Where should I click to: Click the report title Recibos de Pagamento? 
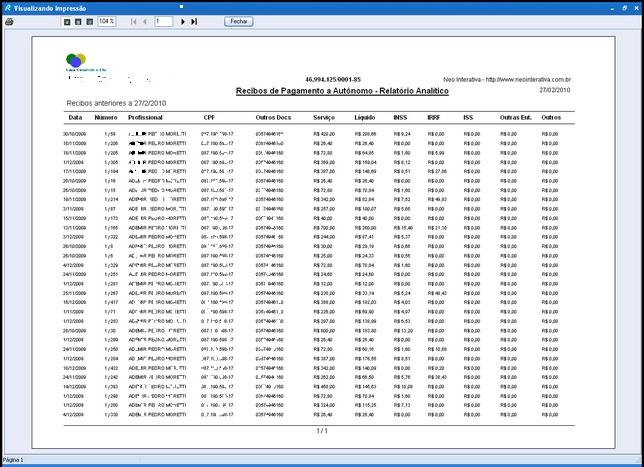(342, 91)
